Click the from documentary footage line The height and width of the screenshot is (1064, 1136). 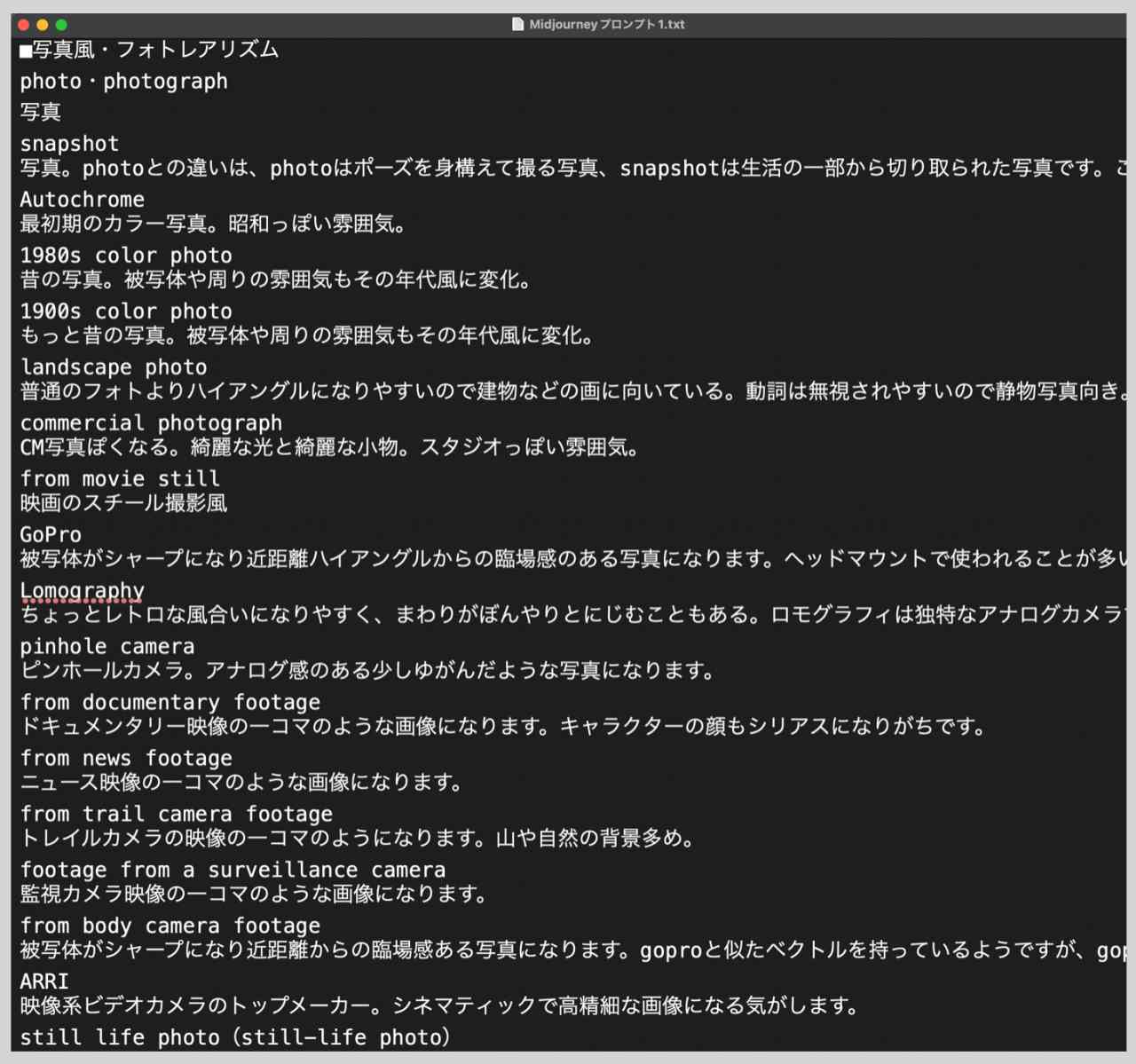pos(170,703)
